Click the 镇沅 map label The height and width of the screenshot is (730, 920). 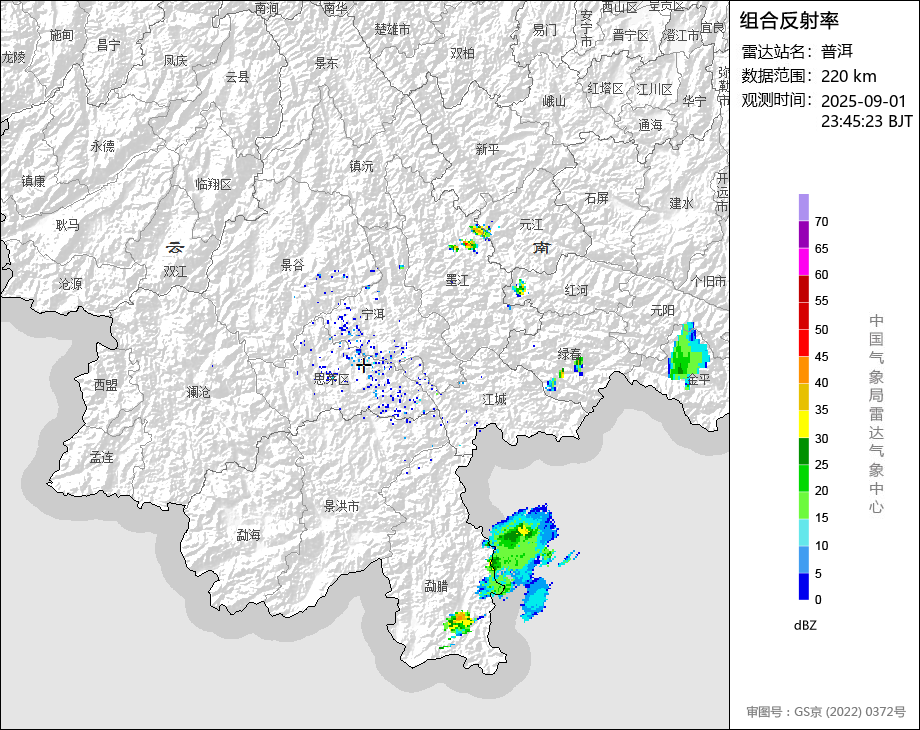(361, 166)
